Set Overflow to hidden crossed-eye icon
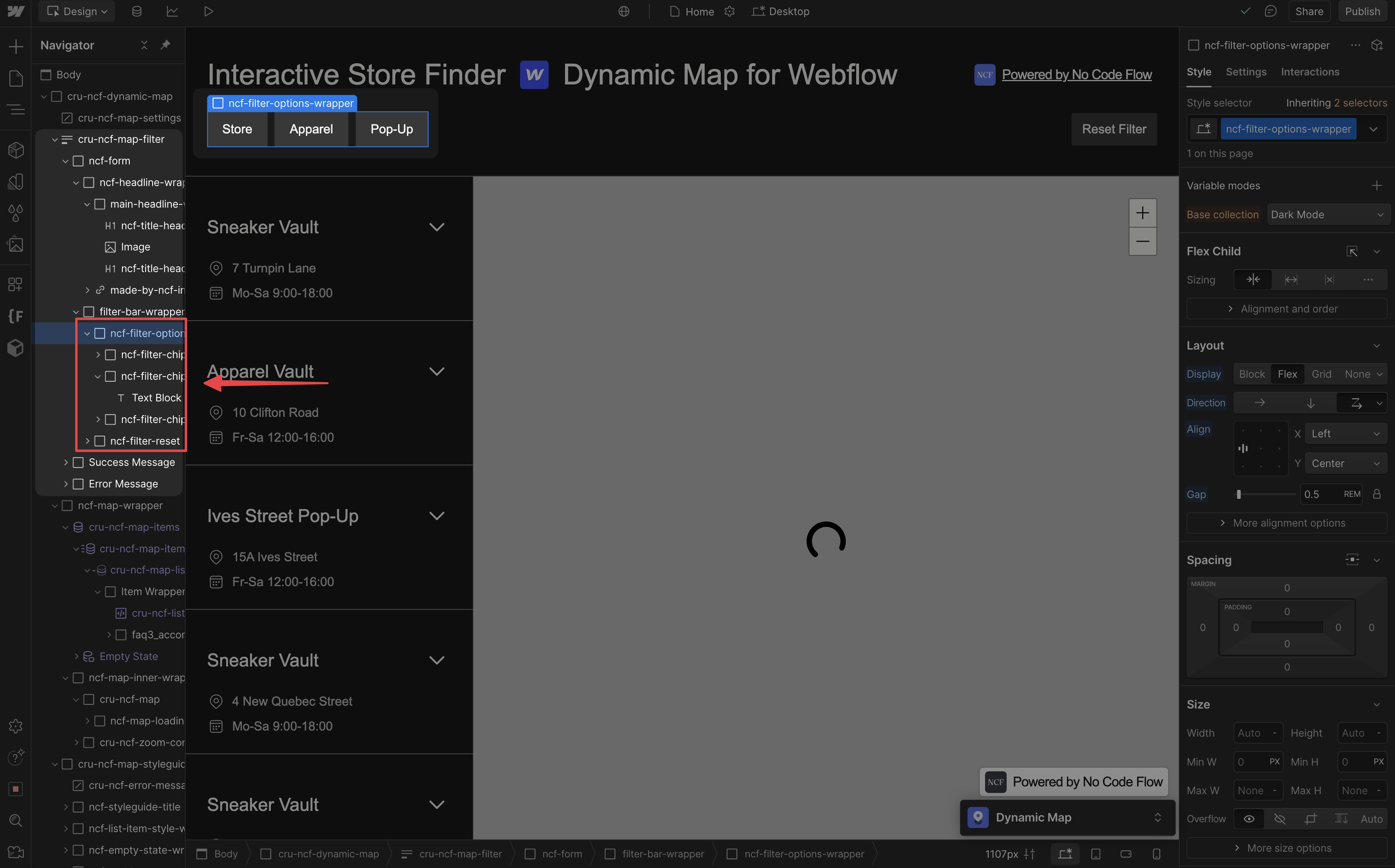The width and height of the screenshot is (1395, 868). [1280, 819]
